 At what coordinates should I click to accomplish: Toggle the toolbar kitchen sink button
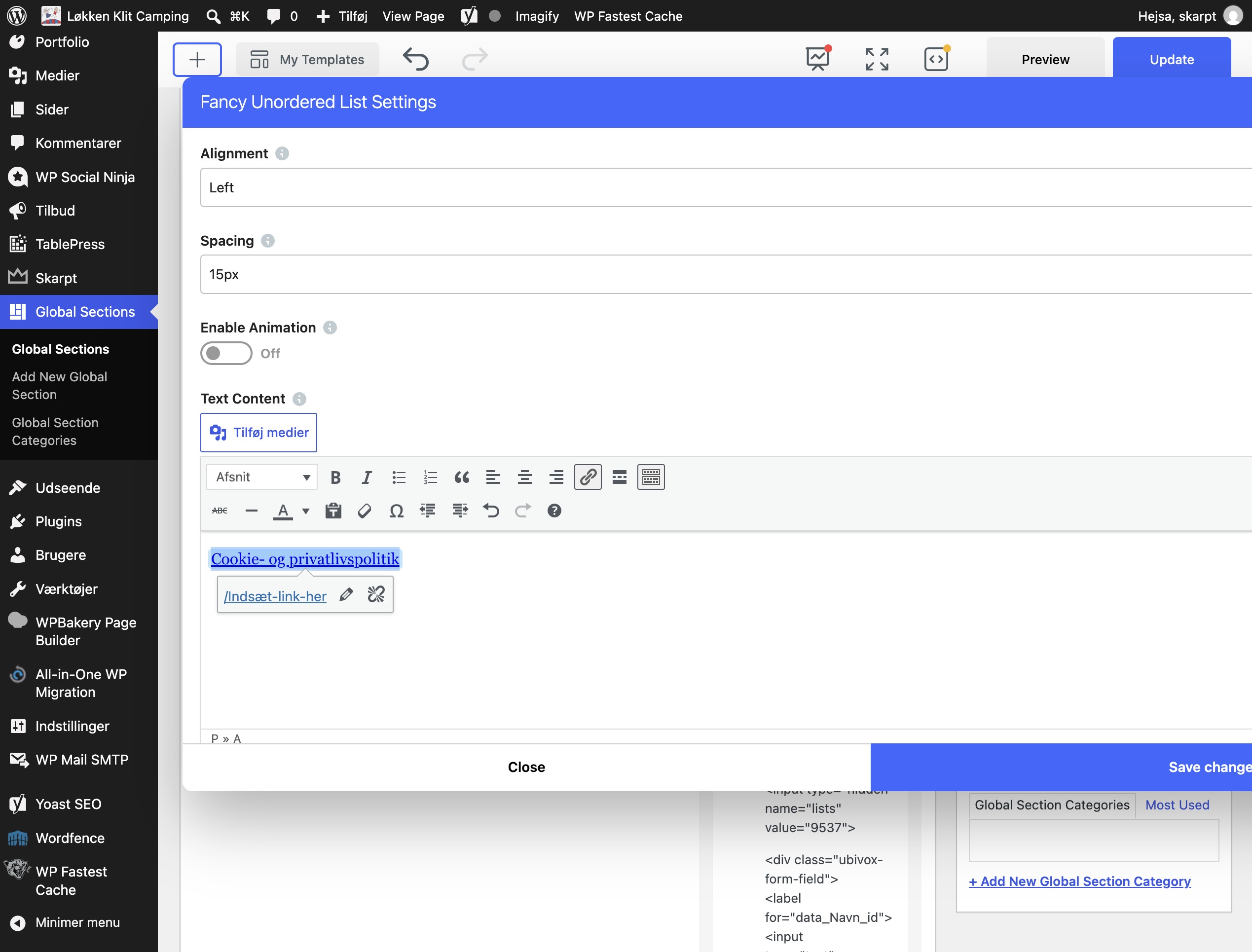pos(651,477)
